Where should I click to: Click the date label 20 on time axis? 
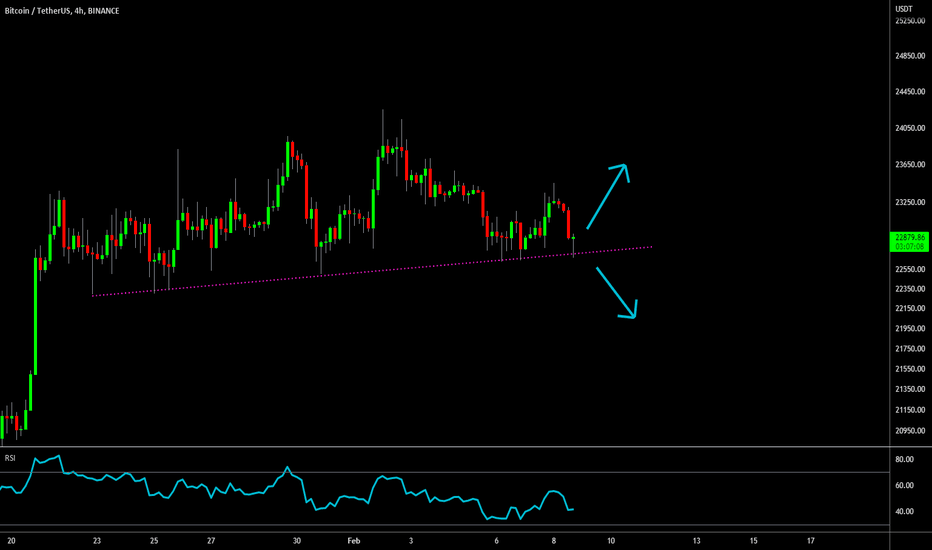click(x=11, y=541)
